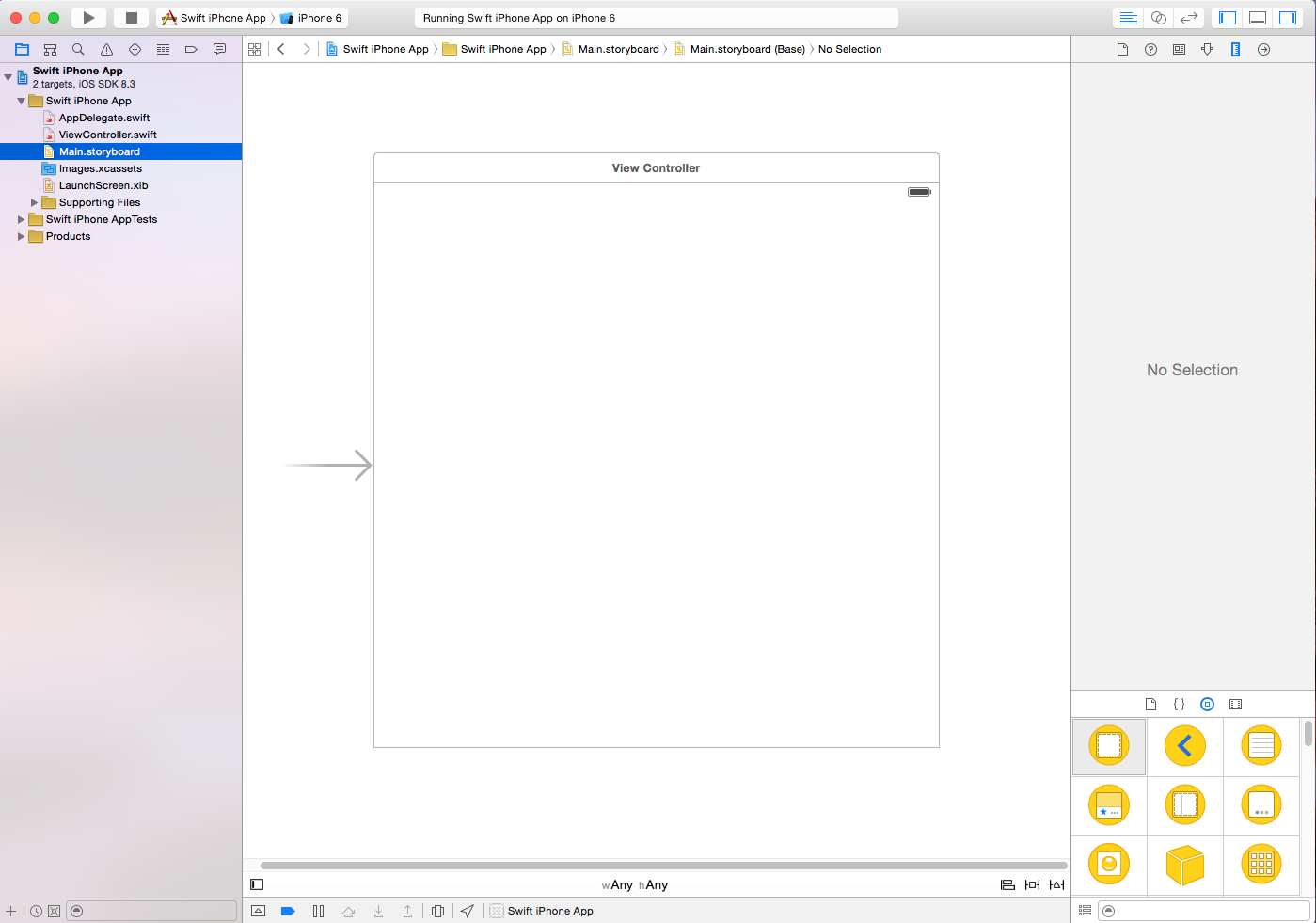Screen dimensions: 1316x923
Task: Open Debug View Hierarchy
Action: pos(437,911)
